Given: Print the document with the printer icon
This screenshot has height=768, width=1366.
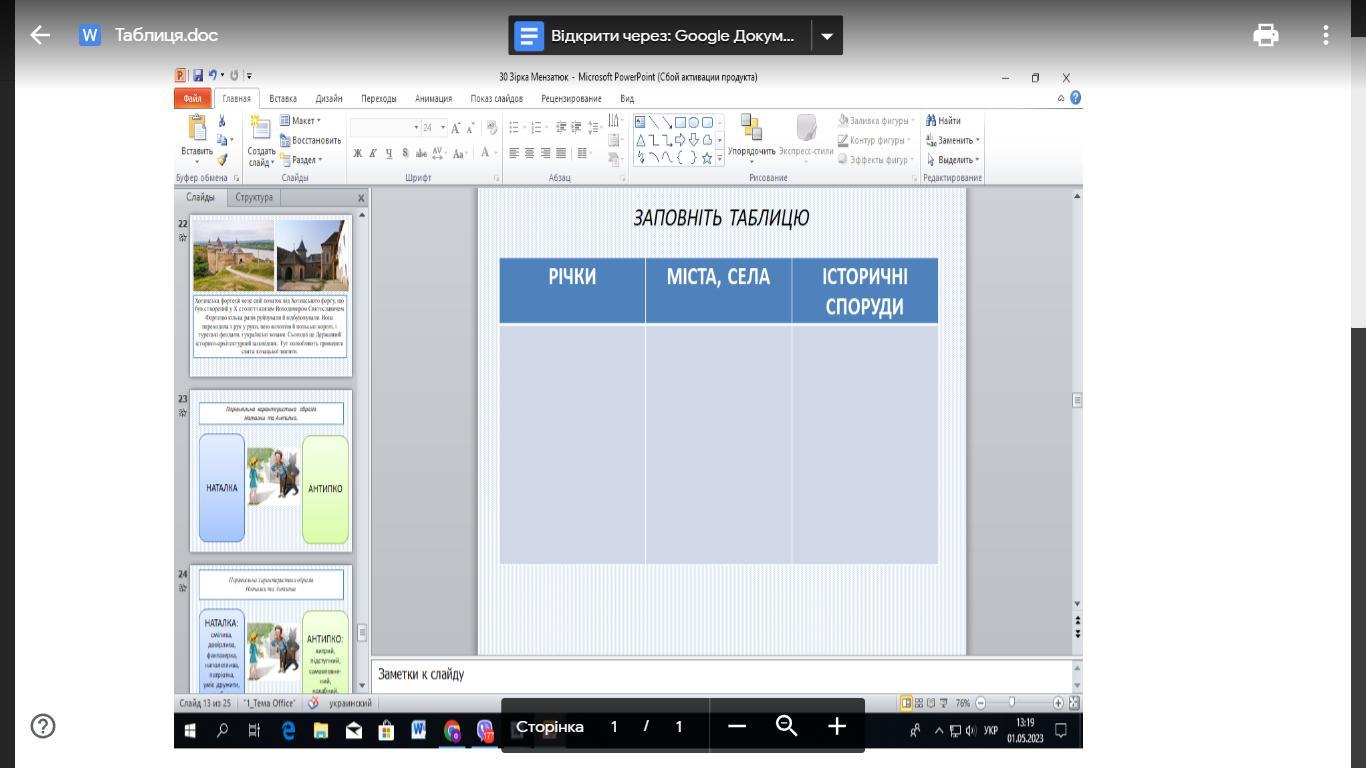Looking at the screenshot, I should click(x=1266, y=35).
